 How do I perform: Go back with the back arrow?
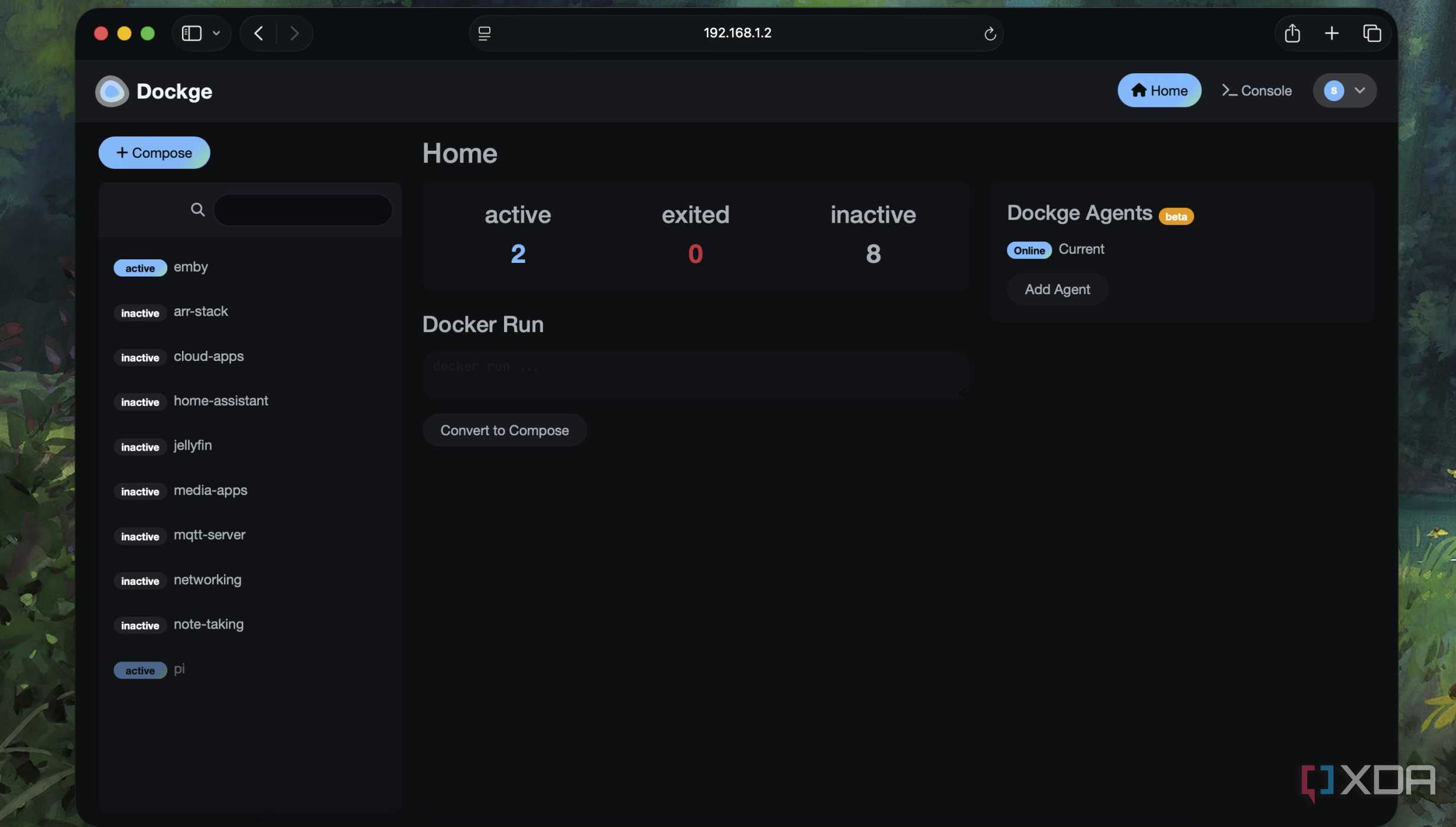click(258, 33)
